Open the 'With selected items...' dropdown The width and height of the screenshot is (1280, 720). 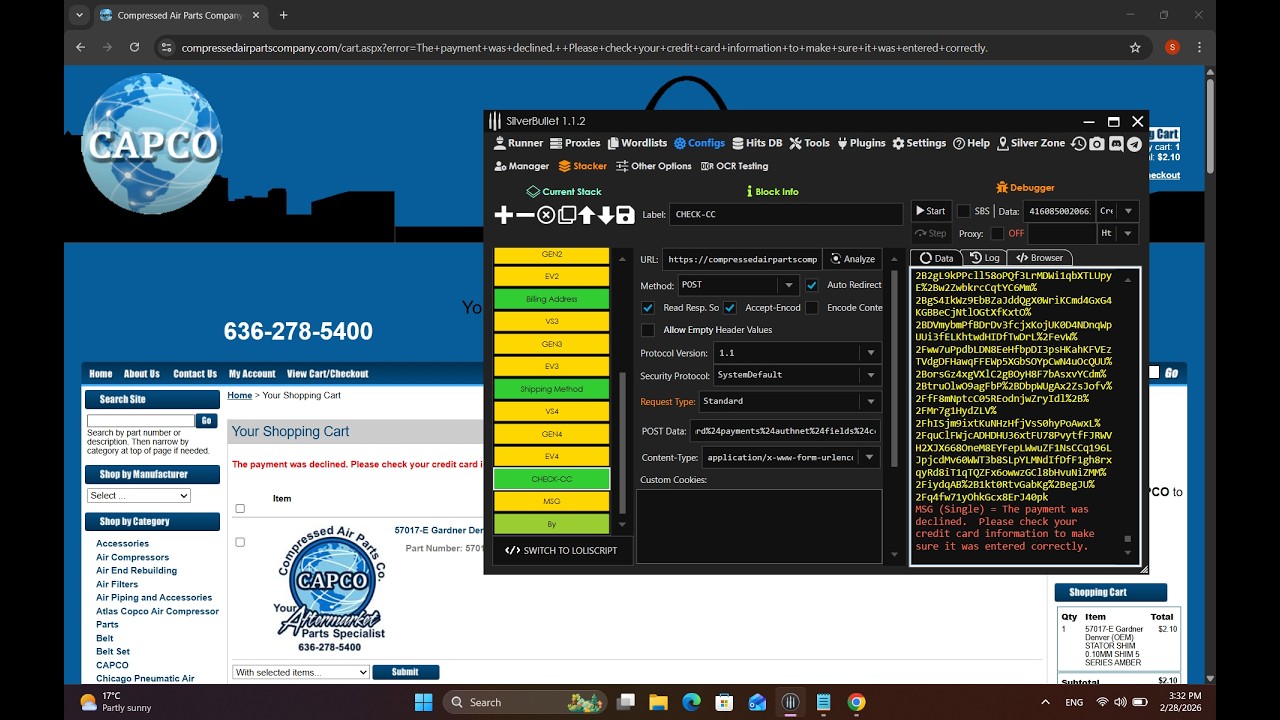301,672
